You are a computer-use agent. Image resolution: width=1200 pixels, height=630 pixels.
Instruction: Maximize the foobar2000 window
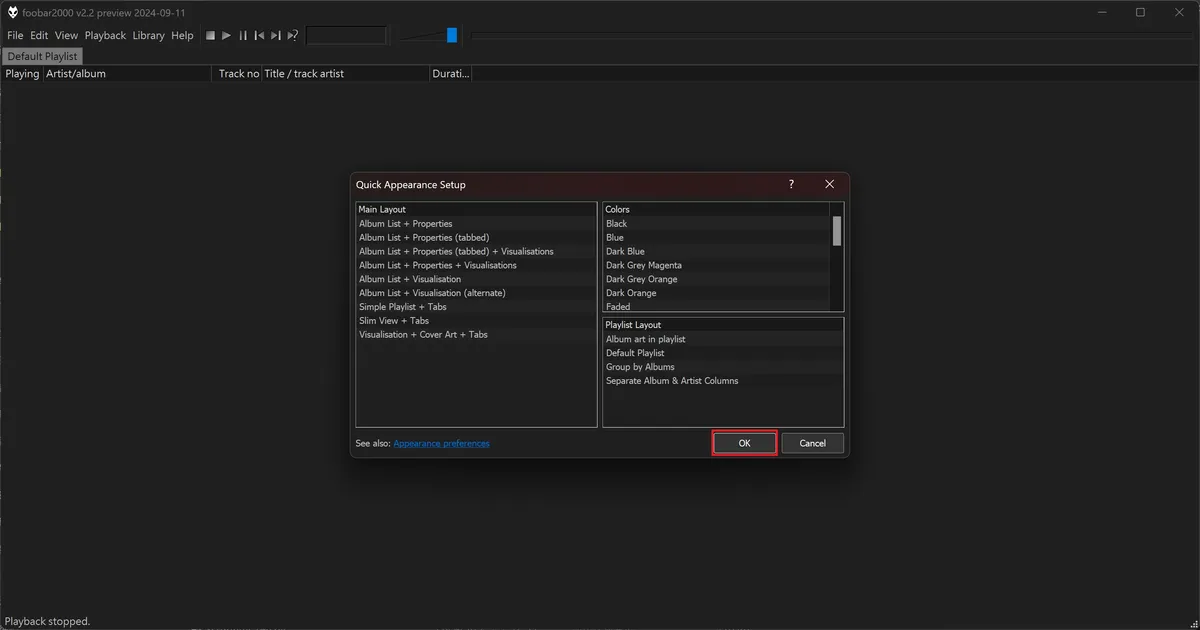click(x=1140, y=12)
